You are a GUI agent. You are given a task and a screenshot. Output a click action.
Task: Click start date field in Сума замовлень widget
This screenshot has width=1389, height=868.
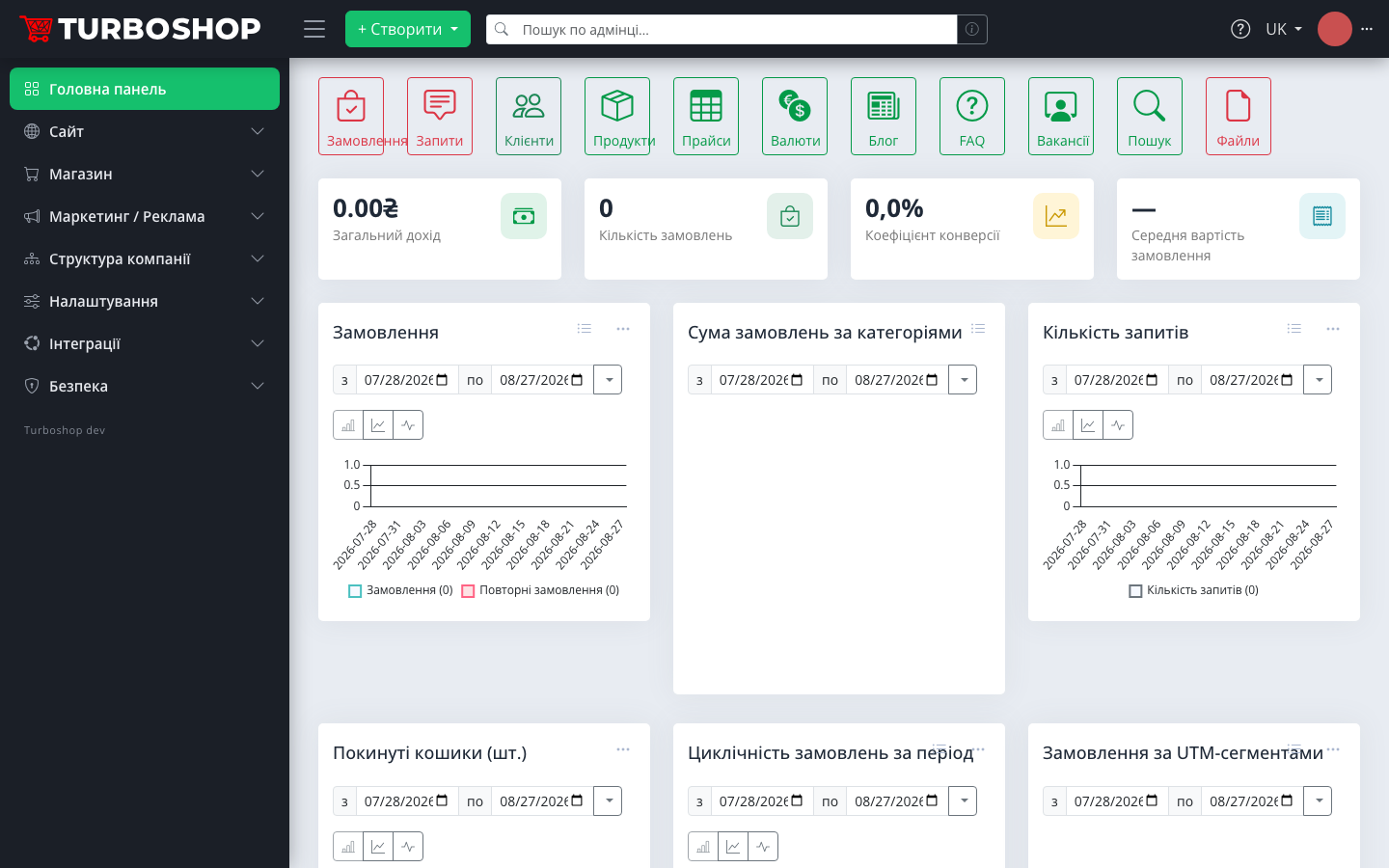tap(762, 380)
